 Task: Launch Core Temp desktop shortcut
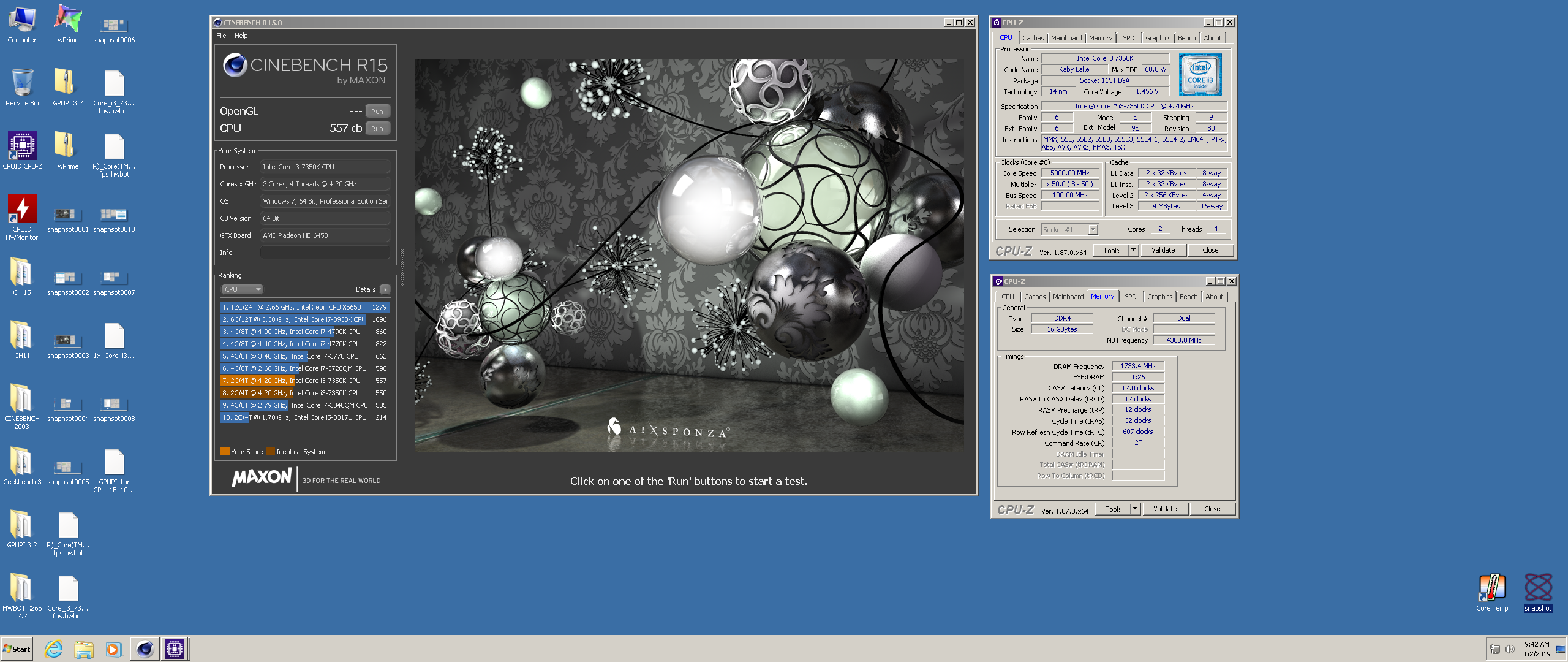(1492, 592)
